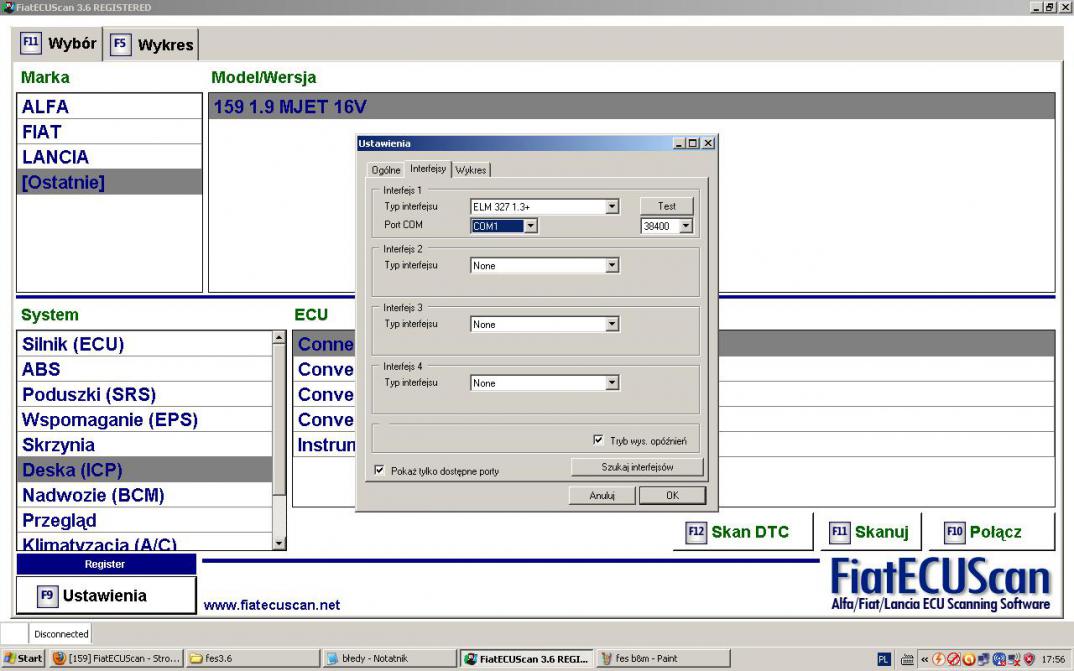
Task: Click the FiatECUScan title bar app icon
Action: pos(8,7)
